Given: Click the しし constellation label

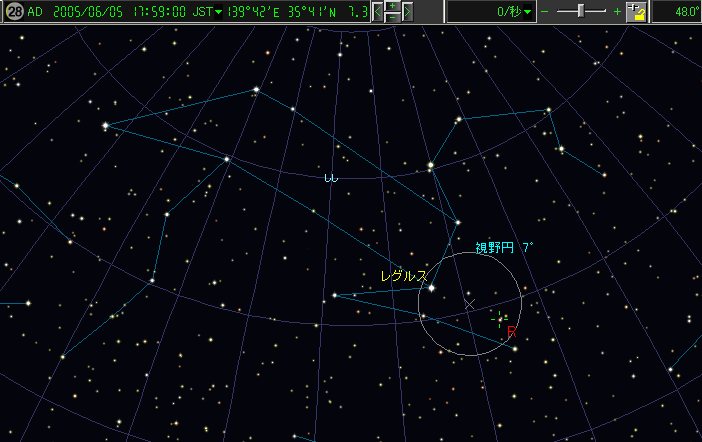Looking at the screenshot, I should coord(330,177).
